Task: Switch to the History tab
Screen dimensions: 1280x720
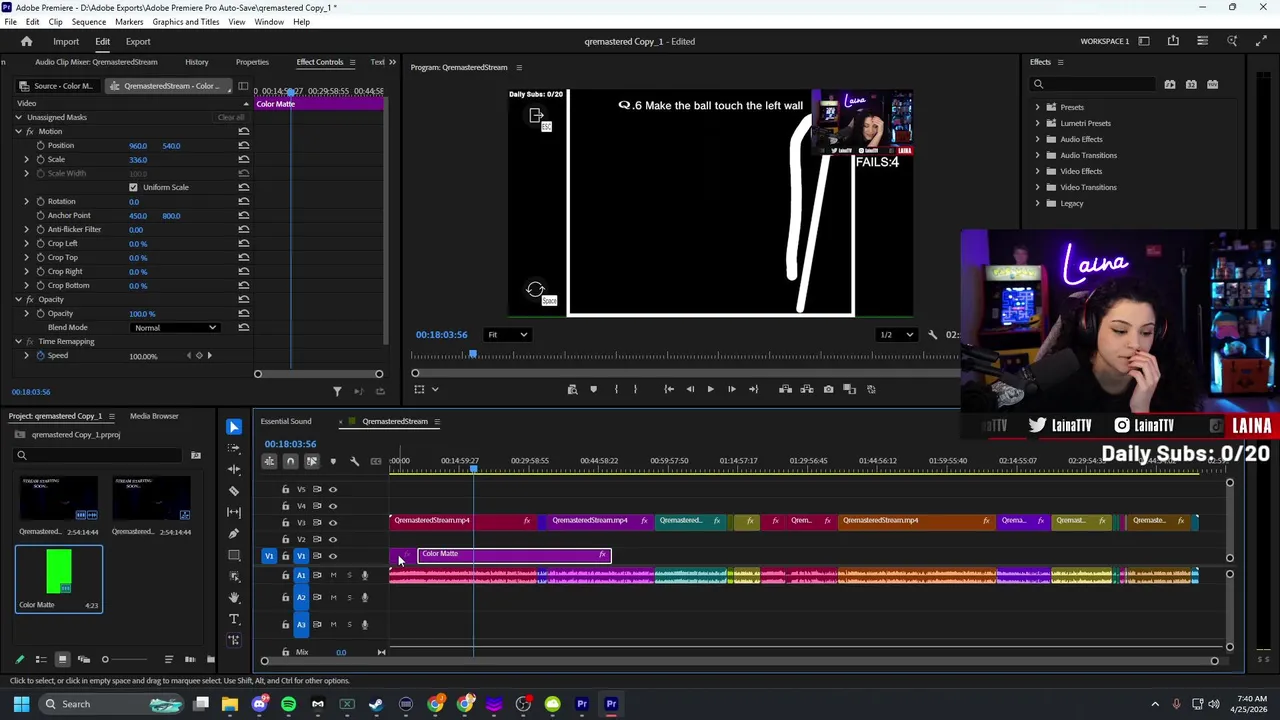Action: tap(196, 62)
